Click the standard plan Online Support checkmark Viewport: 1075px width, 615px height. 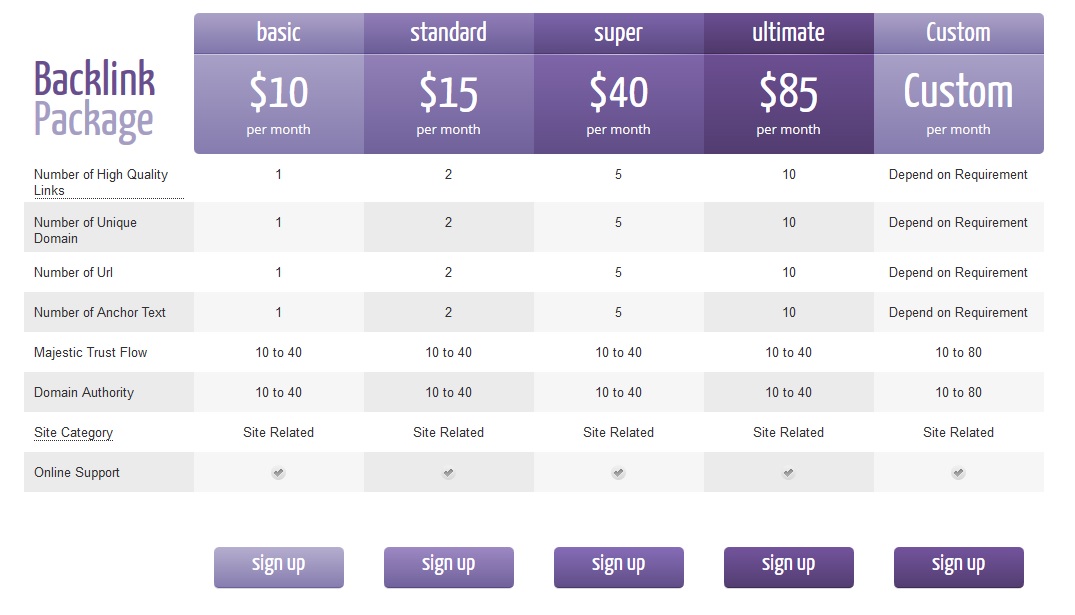448,473
